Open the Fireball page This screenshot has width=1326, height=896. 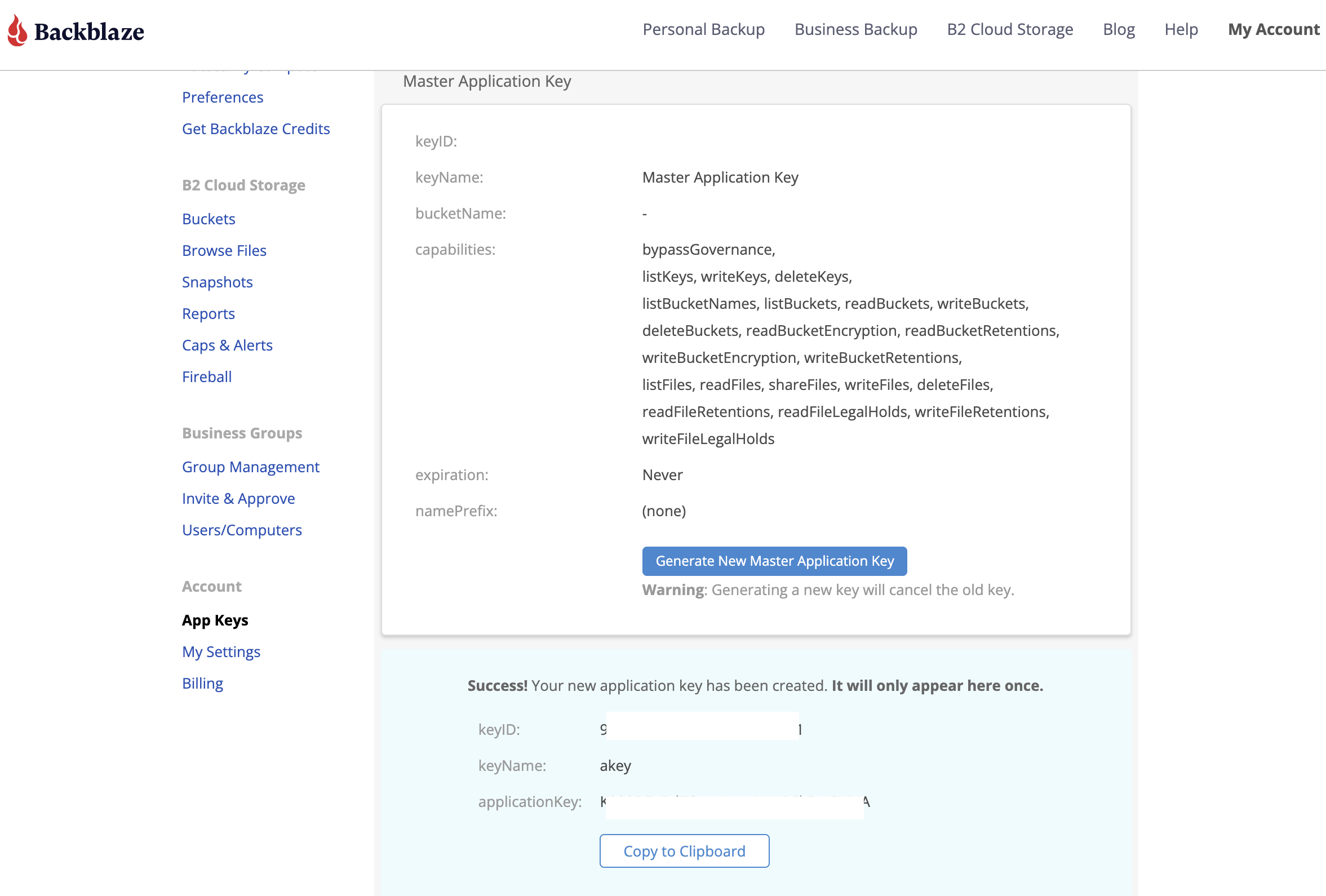(x=207, y=376)
